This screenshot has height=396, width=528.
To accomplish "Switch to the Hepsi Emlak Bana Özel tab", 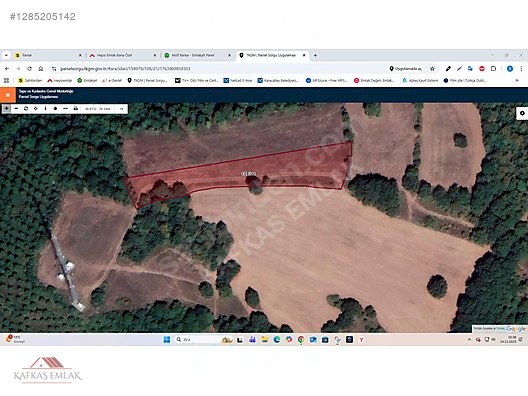I will point(122,55).
